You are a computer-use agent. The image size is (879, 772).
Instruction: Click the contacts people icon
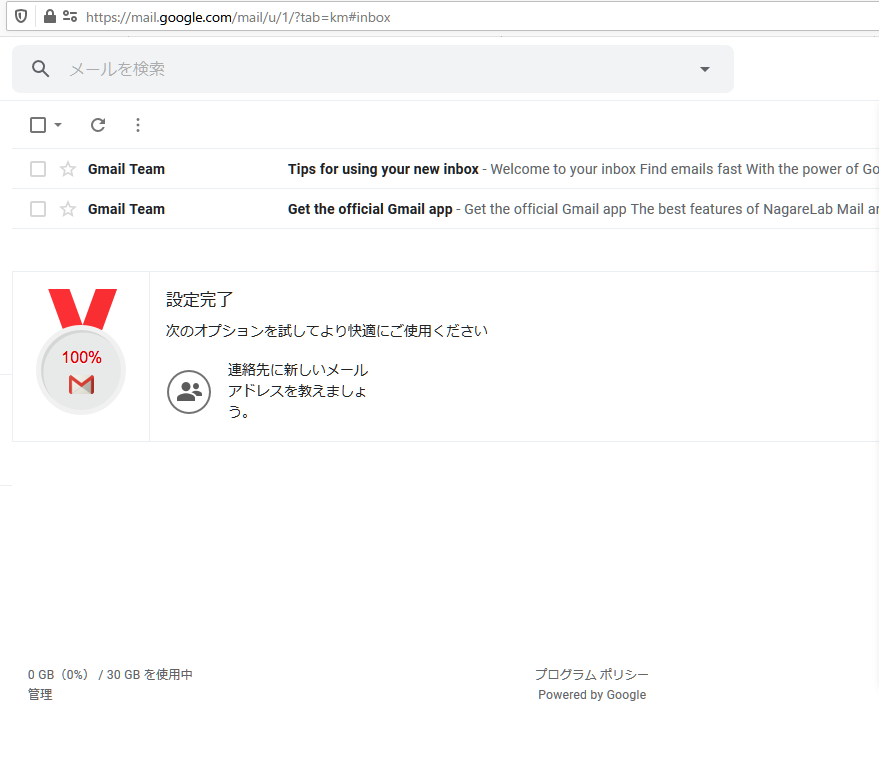click(x=189, y=391)
